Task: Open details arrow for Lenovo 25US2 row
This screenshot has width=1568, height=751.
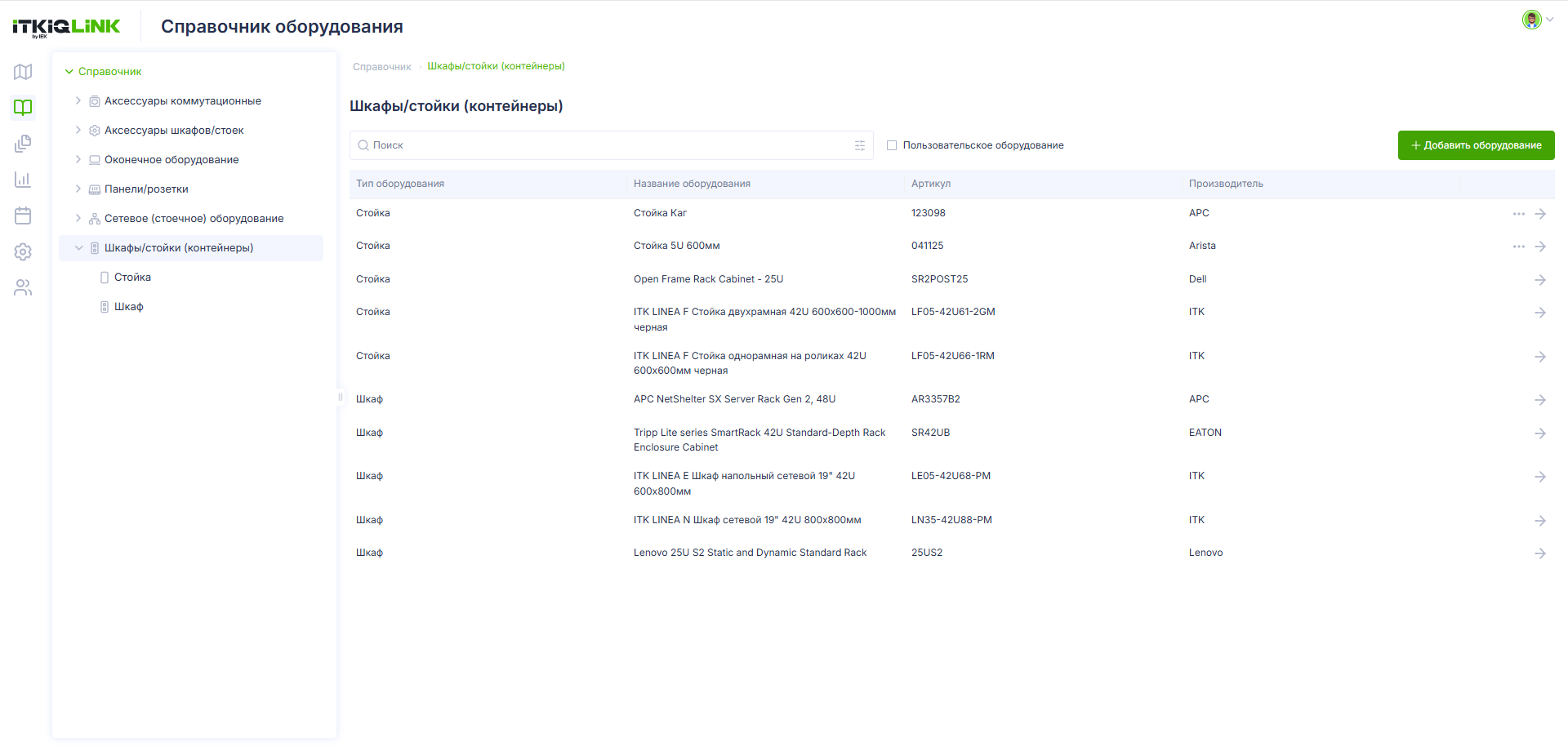Action: 1540,553
